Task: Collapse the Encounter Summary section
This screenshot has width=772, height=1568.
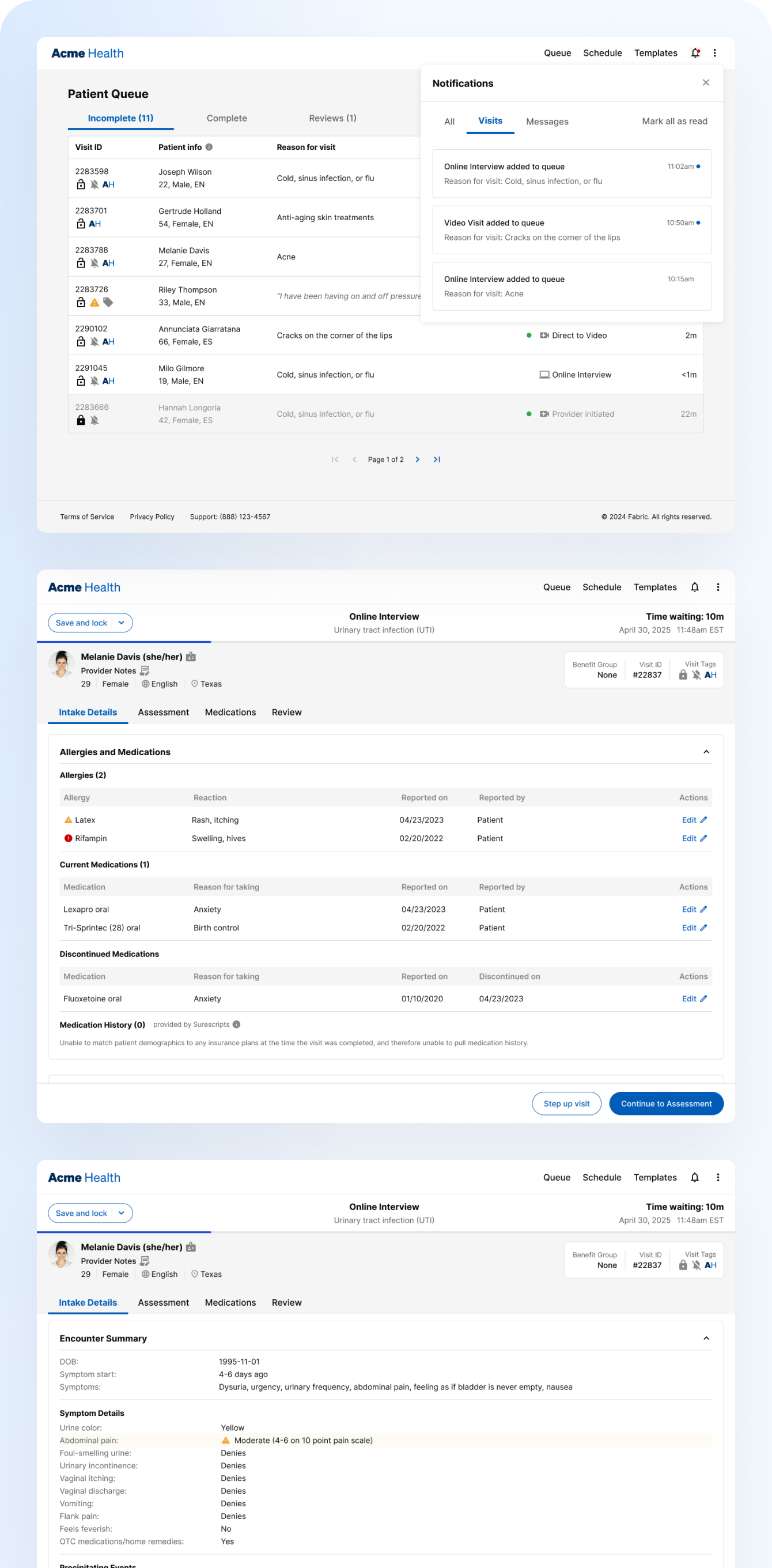Action: (x=706, y=1339)
